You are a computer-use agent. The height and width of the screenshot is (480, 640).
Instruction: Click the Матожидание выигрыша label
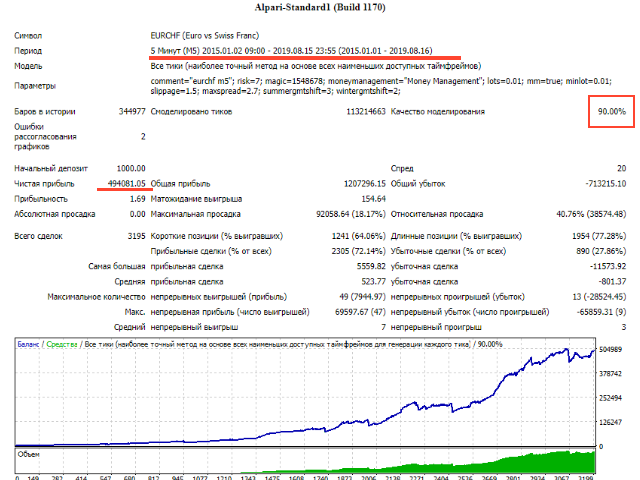pos(196,199)
